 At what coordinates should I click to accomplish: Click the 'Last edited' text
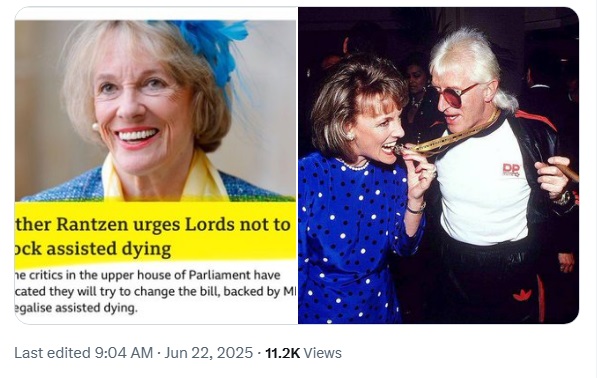coord(52,353)
